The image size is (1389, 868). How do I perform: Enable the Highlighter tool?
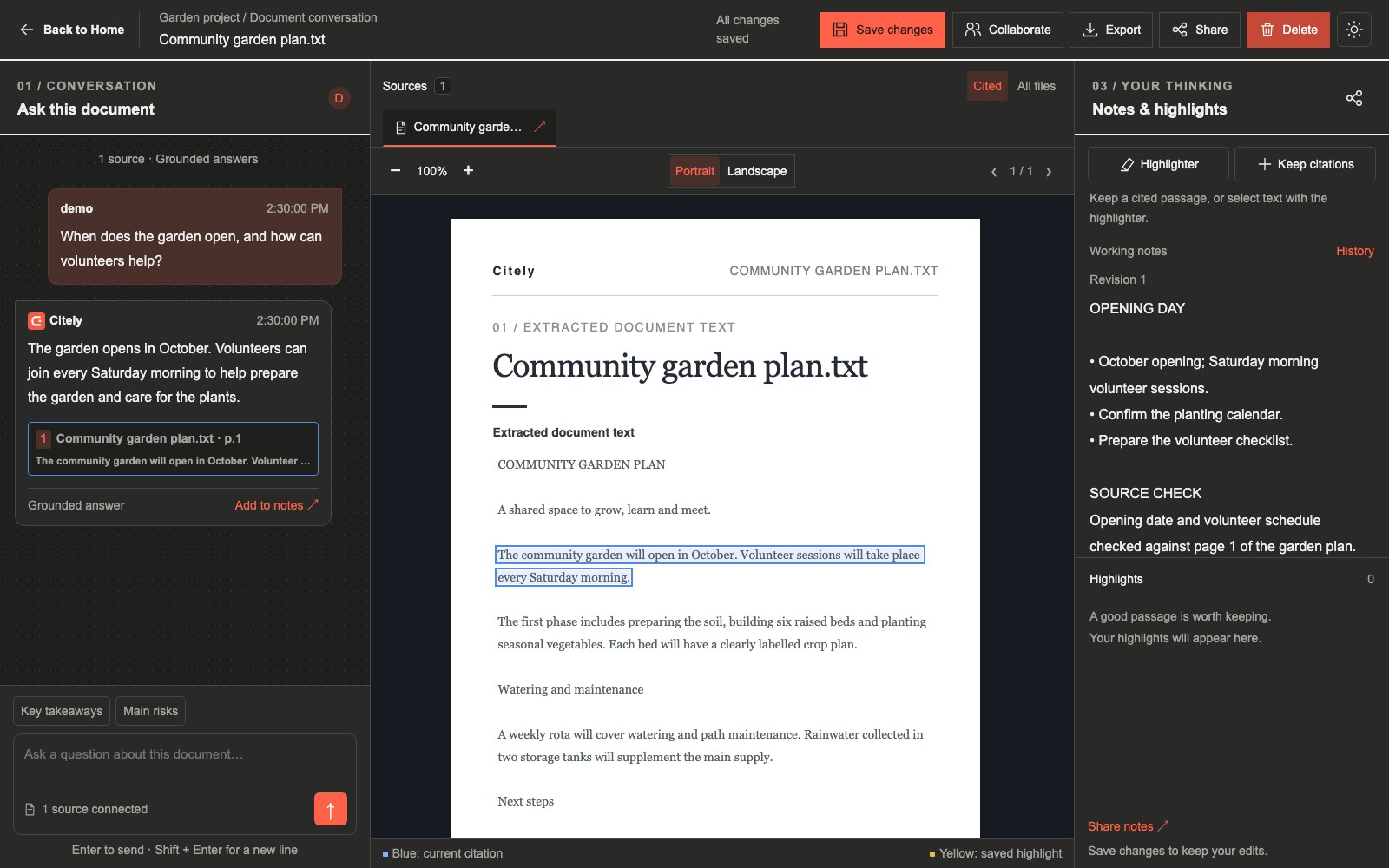[x=1158, y=164]
